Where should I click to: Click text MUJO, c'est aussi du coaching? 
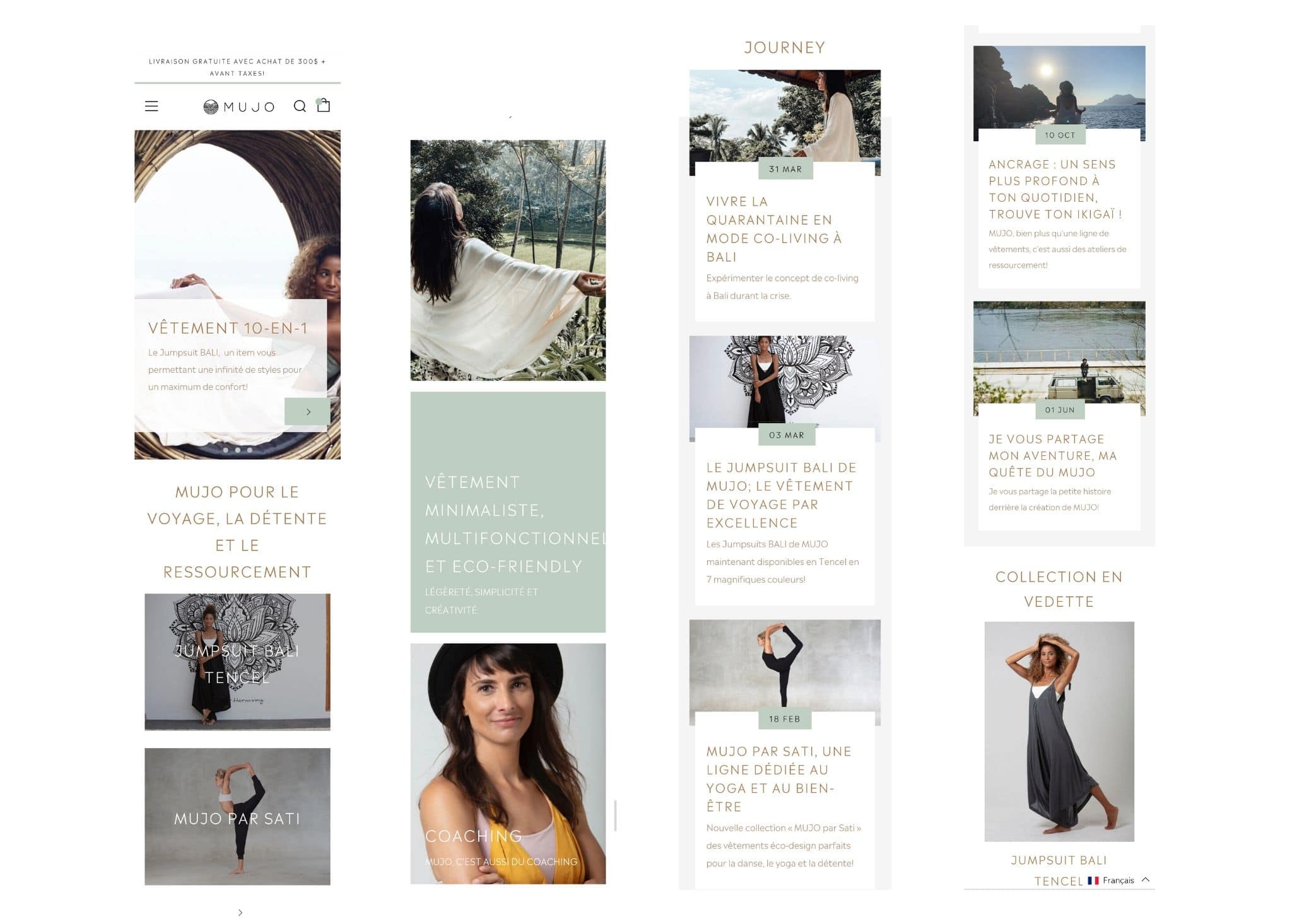(501, 862)
